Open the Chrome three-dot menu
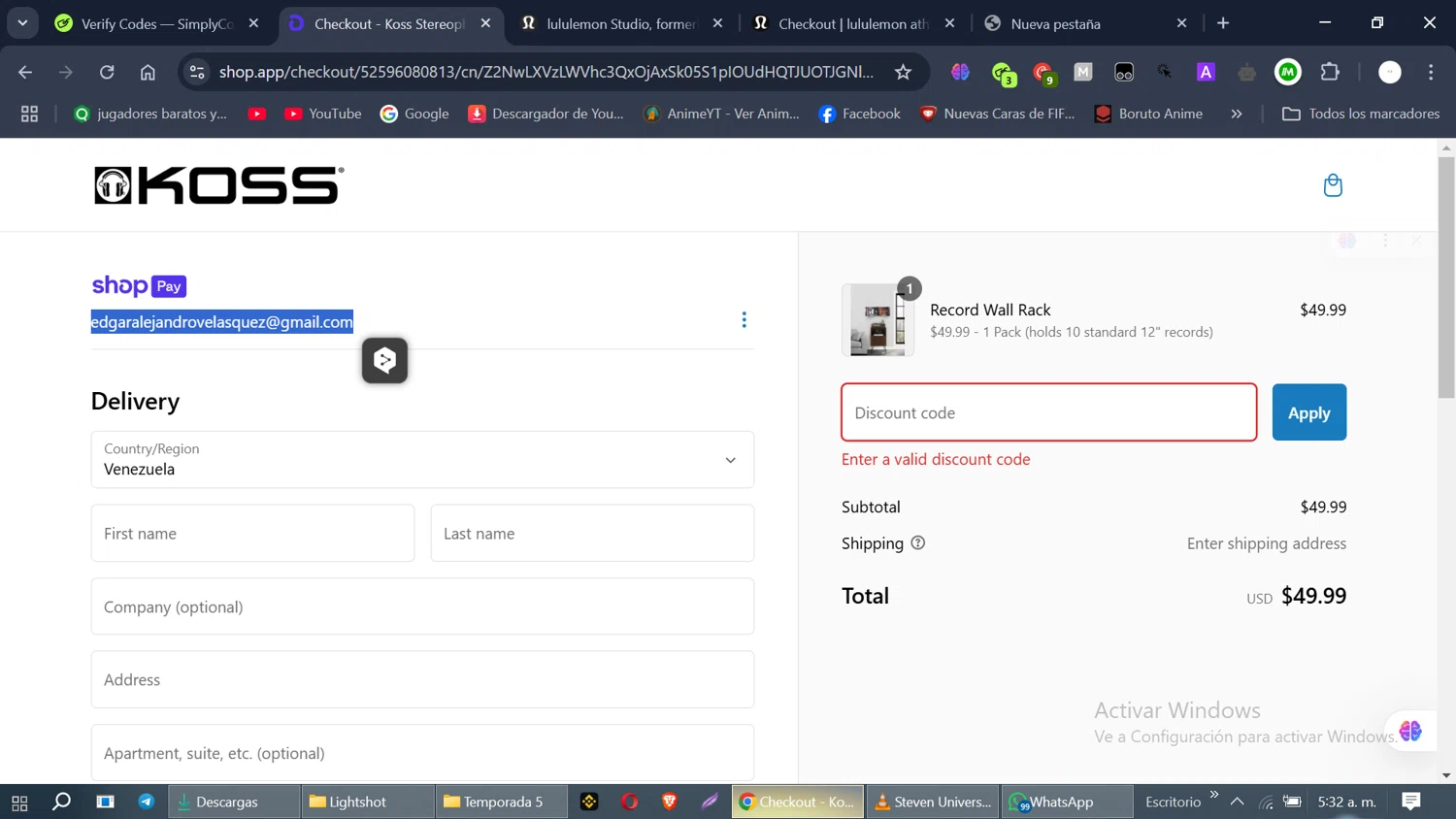The image size is (1456, 819). (x=1431, y=72)
